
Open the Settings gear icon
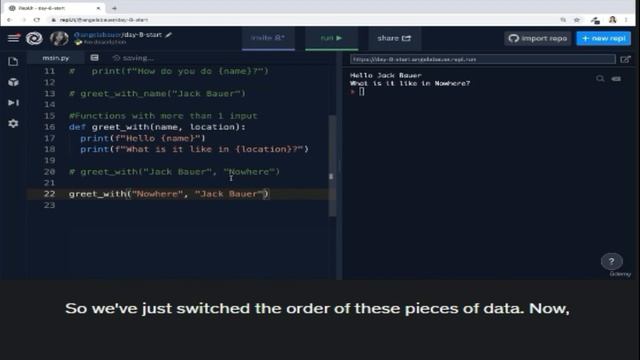click(x=13, y=123)
